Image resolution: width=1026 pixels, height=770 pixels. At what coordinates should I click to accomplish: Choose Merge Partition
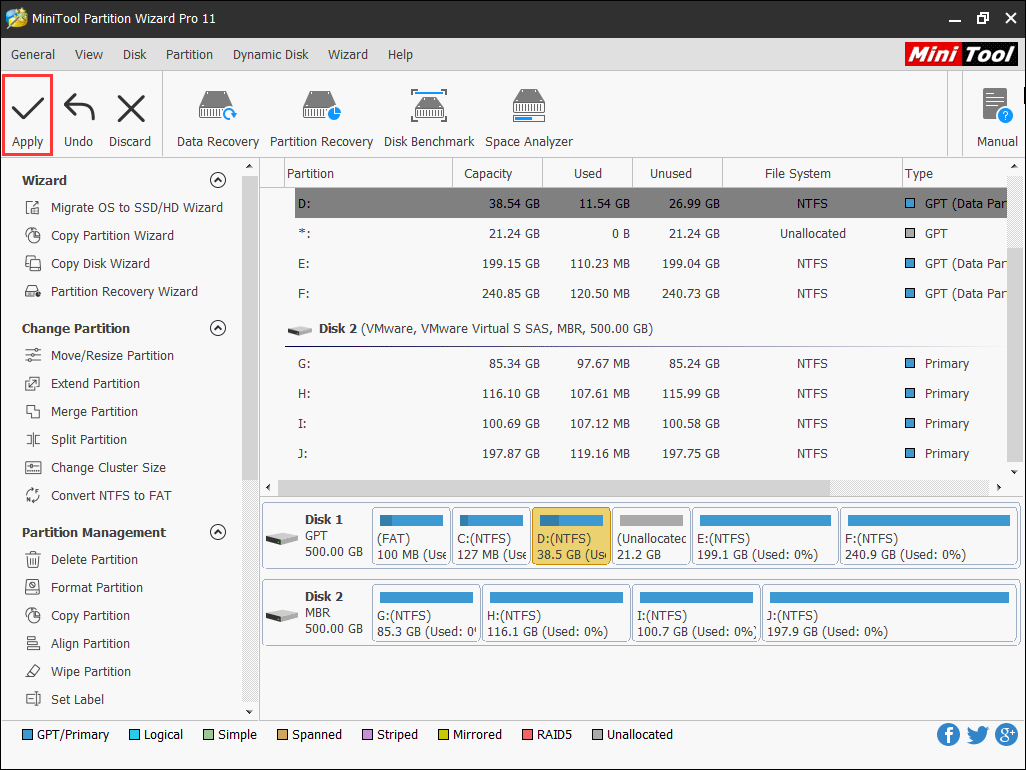coord(81,412)
